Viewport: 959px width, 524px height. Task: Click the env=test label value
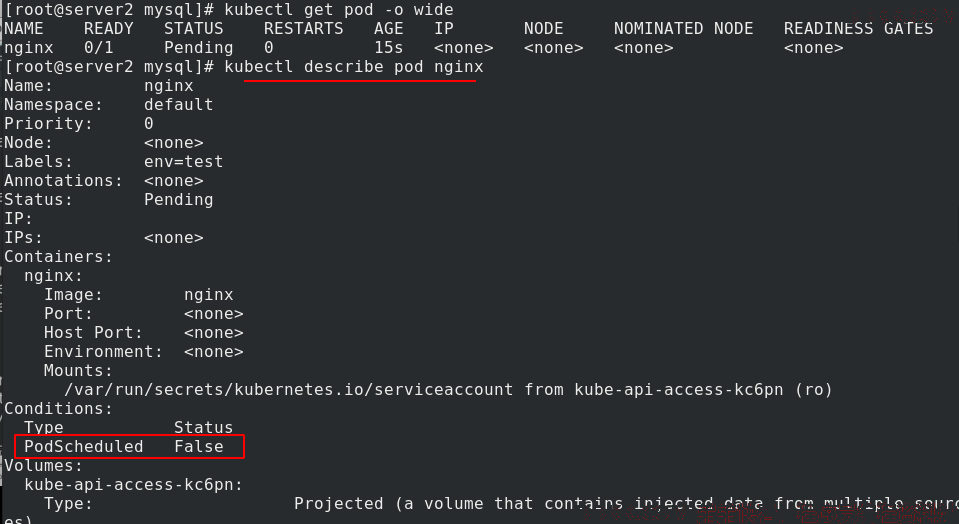[x=183, y=161]
